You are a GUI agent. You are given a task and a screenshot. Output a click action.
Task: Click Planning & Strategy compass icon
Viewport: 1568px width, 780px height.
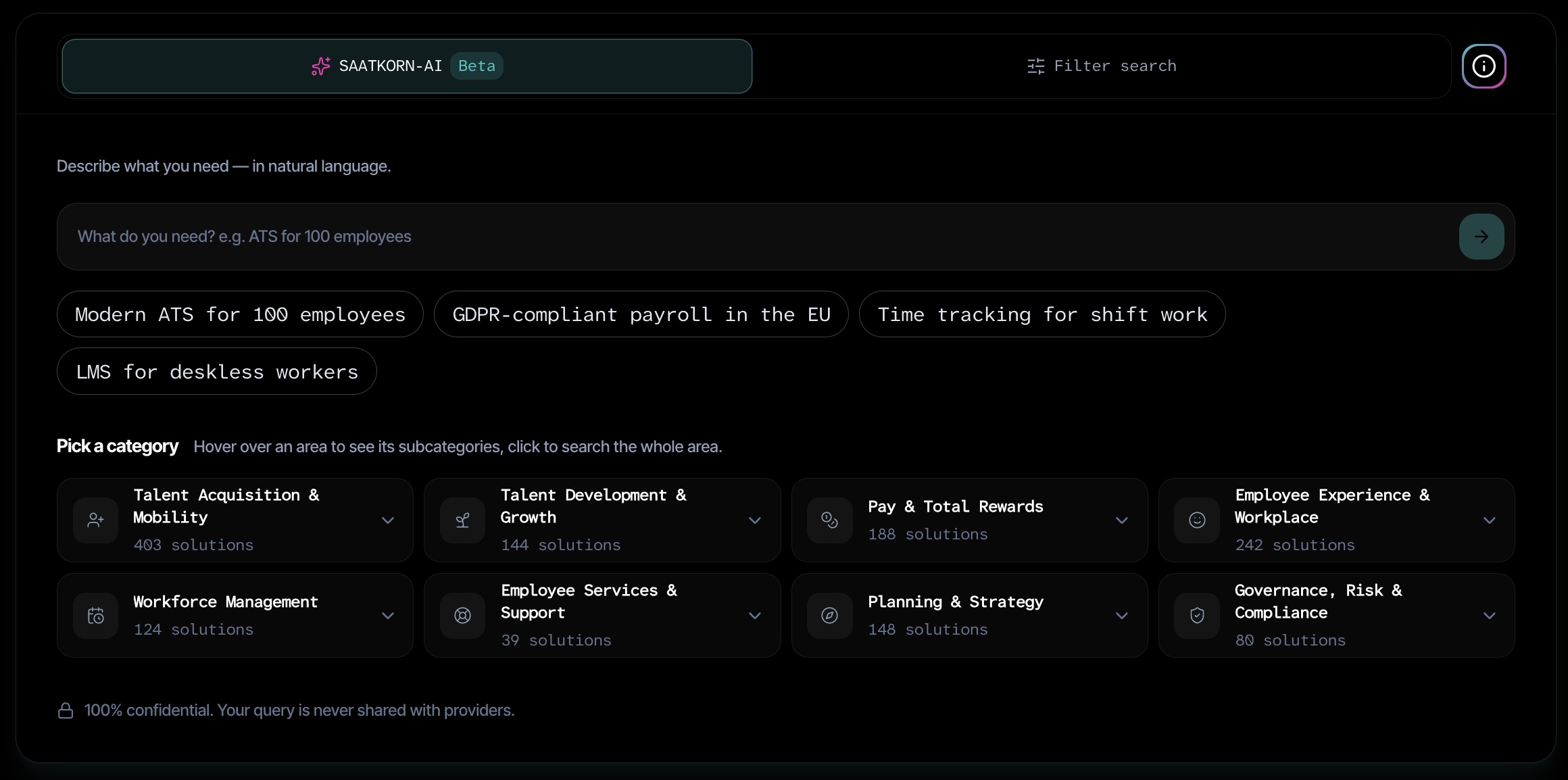(829, 616)
